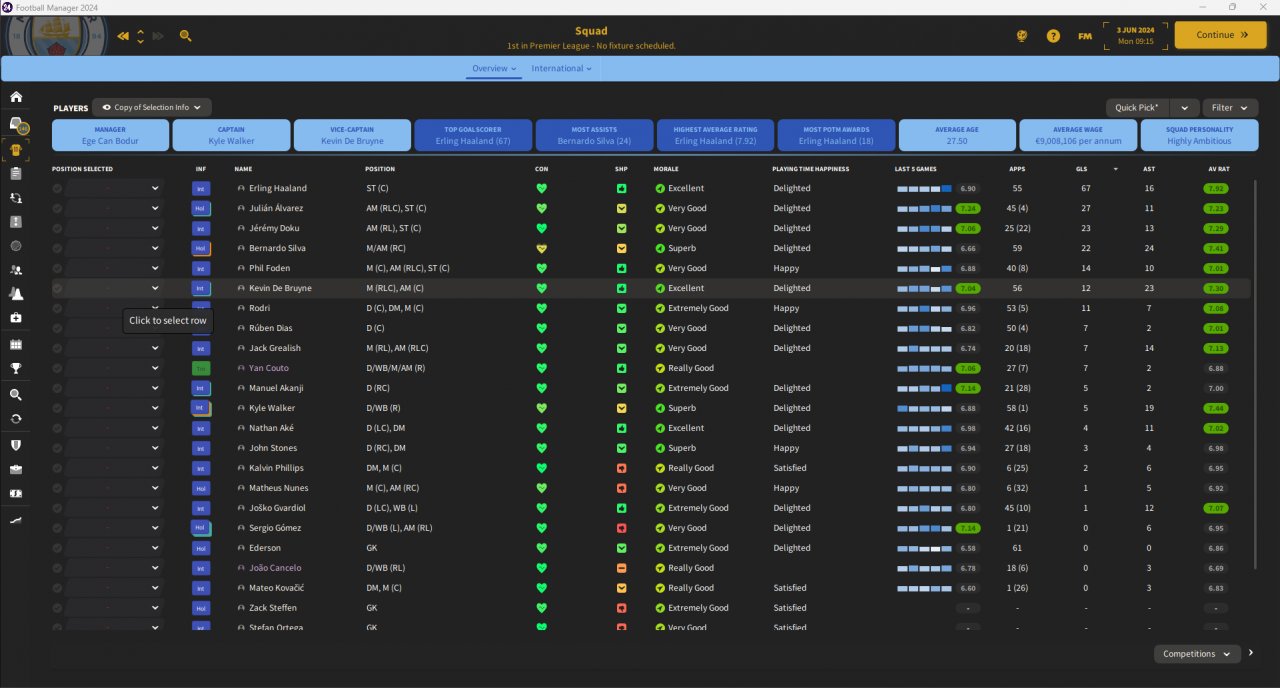Select Jack Grealish's row tick circle
The width and height of the screenshot is (1280, 688).
[57, 348]
